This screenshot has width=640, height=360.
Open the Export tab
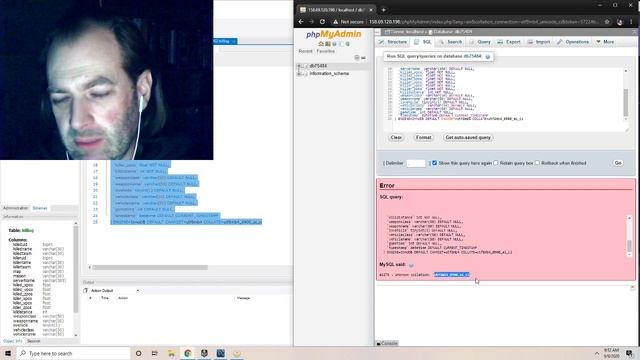[509, 42]
